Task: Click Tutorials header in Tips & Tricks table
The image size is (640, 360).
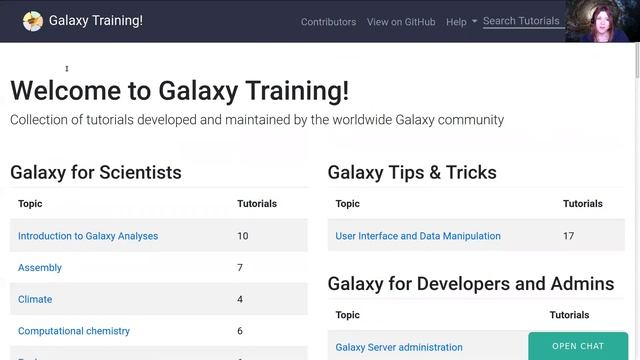Action: [582, 204]
